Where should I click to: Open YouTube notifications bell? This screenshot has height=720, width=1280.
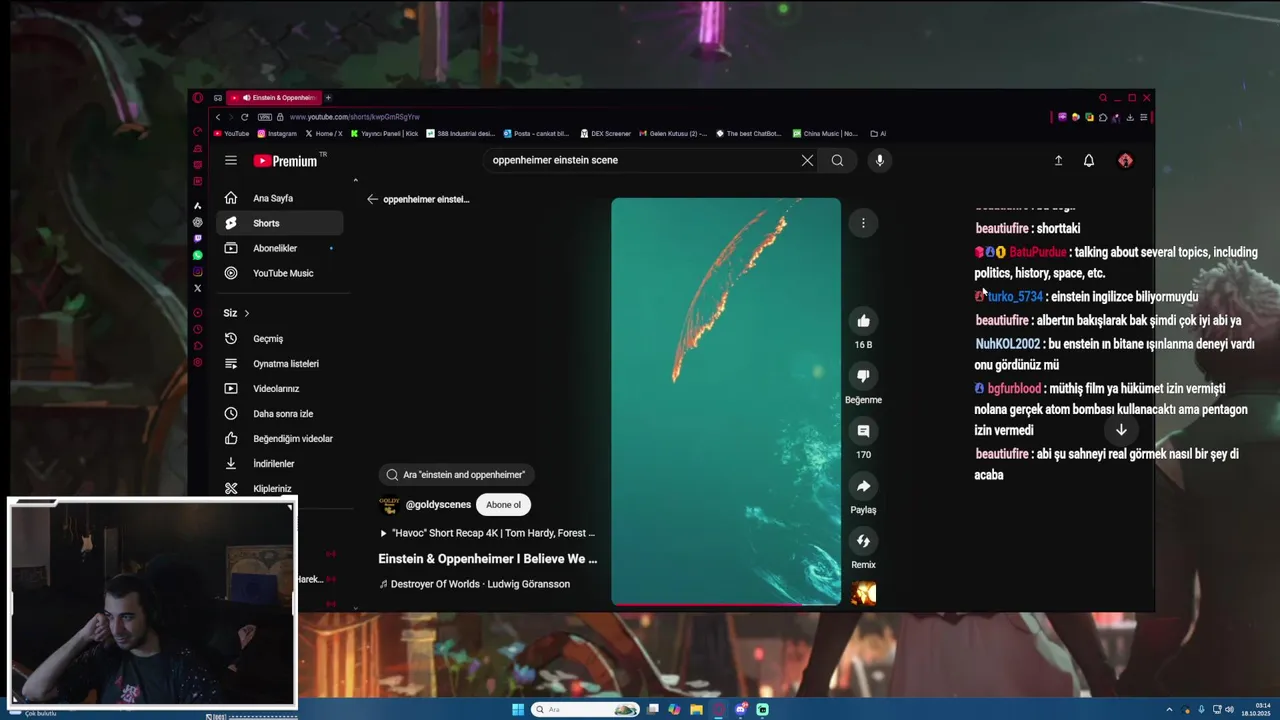pyautogui.click(x=1089, y=160)
